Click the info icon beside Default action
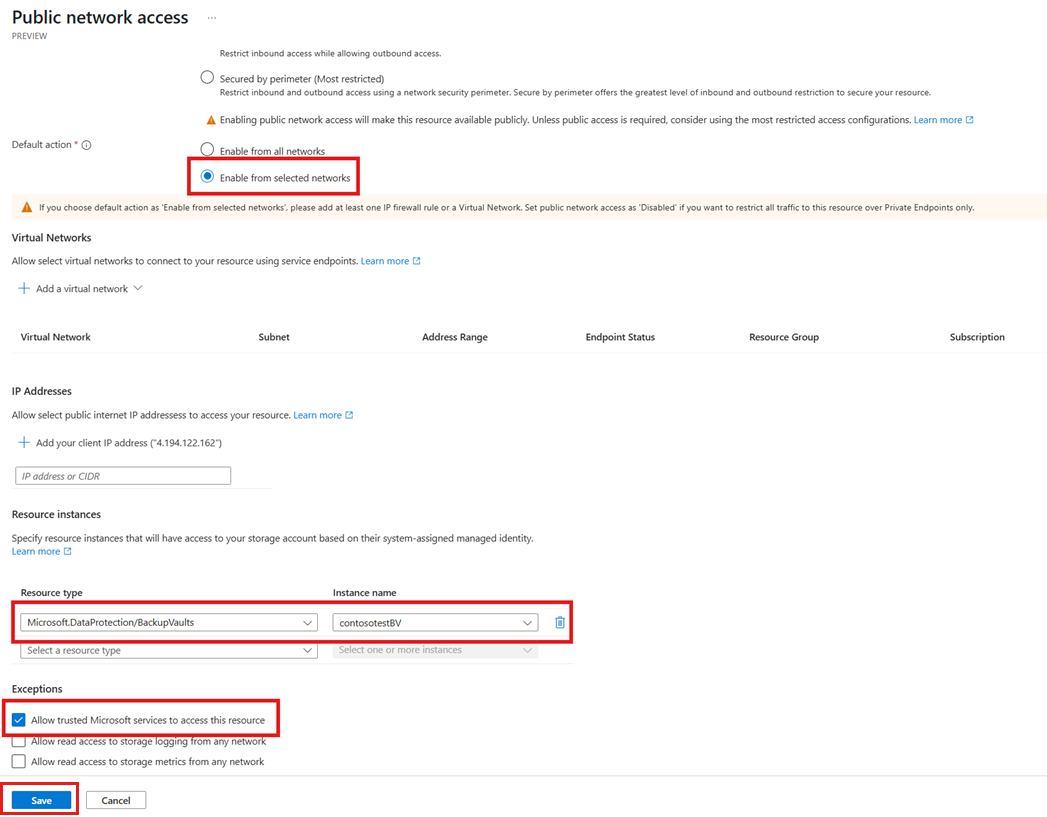The height and width of the screenshot is (817, 1047). [x=86, y=145]
